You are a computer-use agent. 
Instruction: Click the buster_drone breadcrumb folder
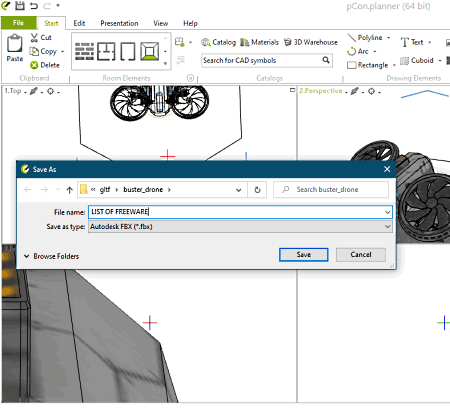143,190
